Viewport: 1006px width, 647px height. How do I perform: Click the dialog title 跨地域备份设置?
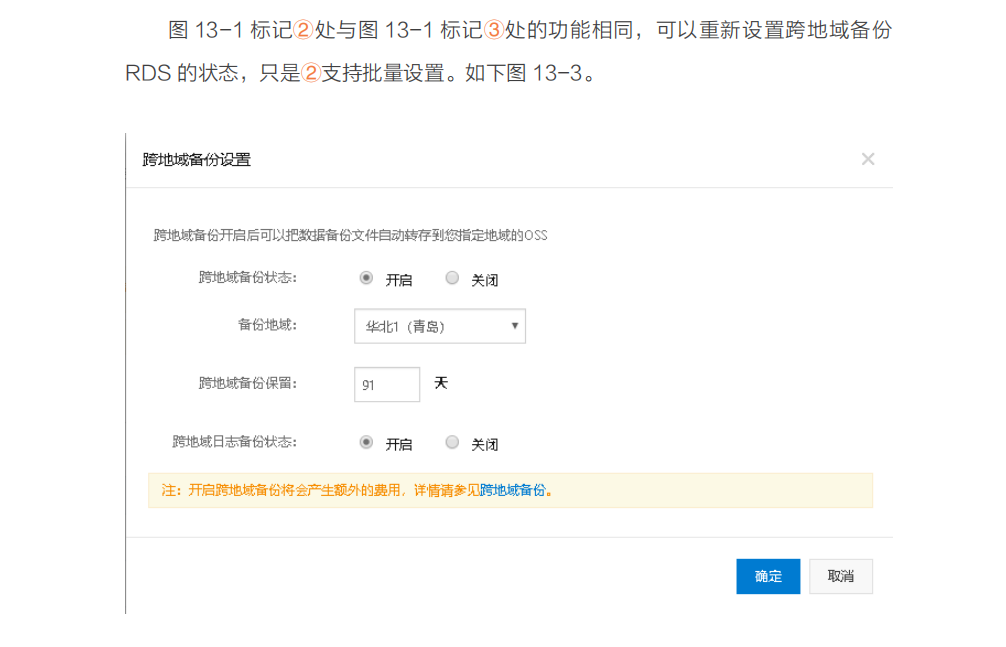coord(196,157)
